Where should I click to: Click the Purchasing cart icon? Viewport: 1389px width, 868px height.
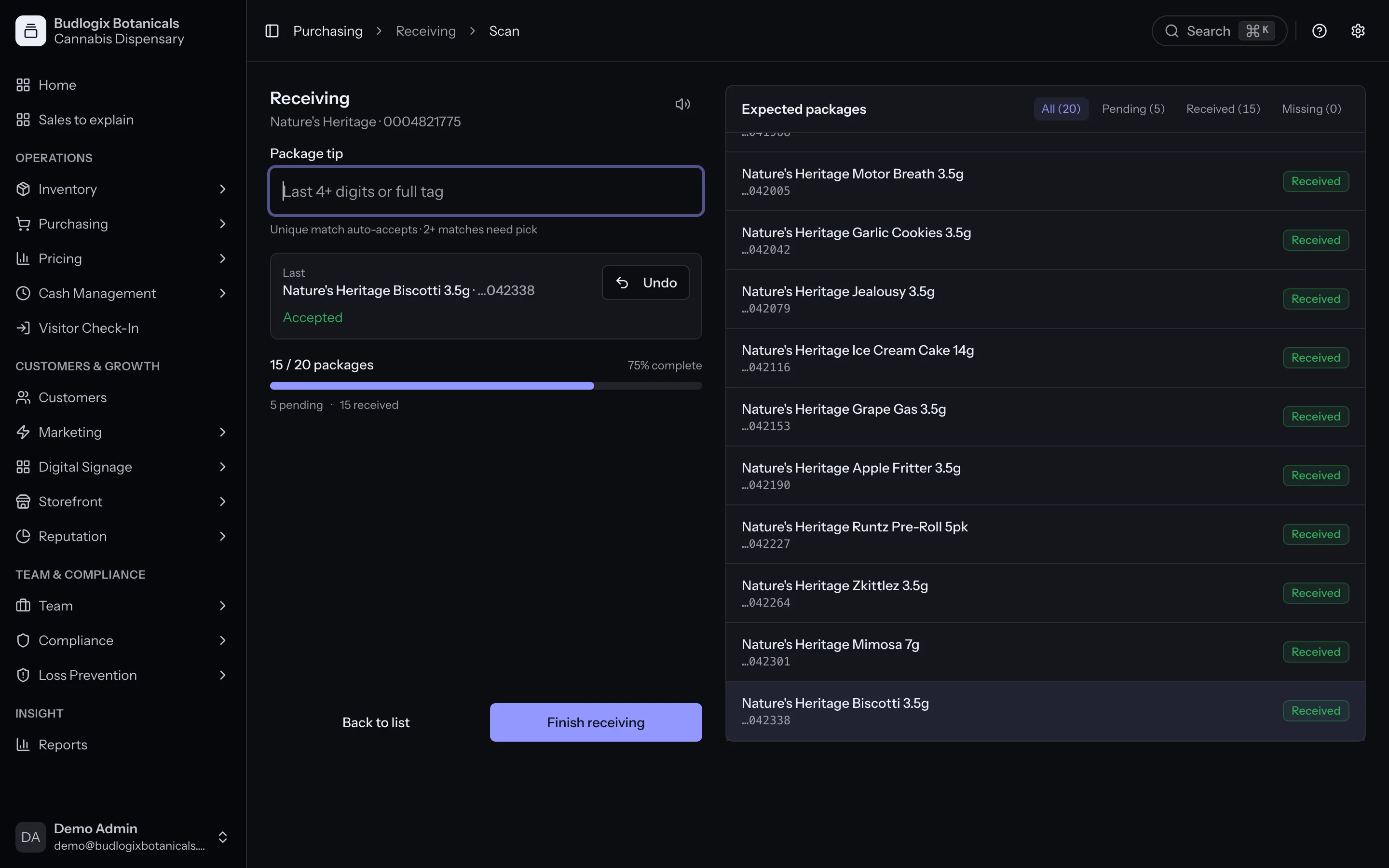click(23, 224)
